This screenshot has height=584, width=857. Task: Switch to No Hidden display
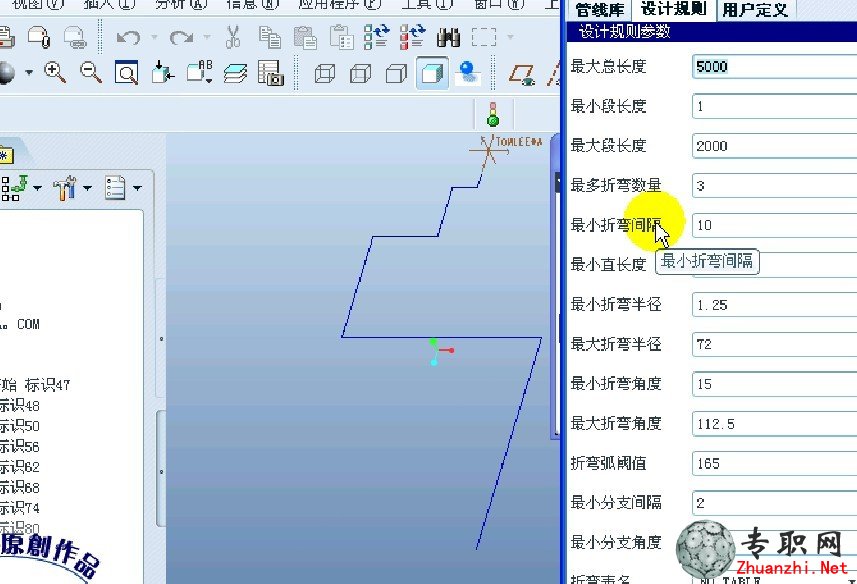[x=396, y=73]
